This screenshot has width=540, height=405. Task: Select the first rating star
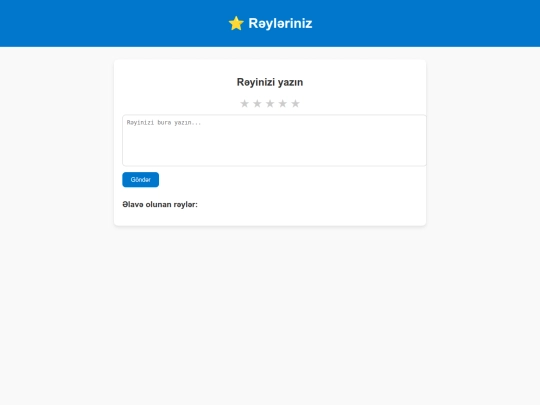point(245,103)
